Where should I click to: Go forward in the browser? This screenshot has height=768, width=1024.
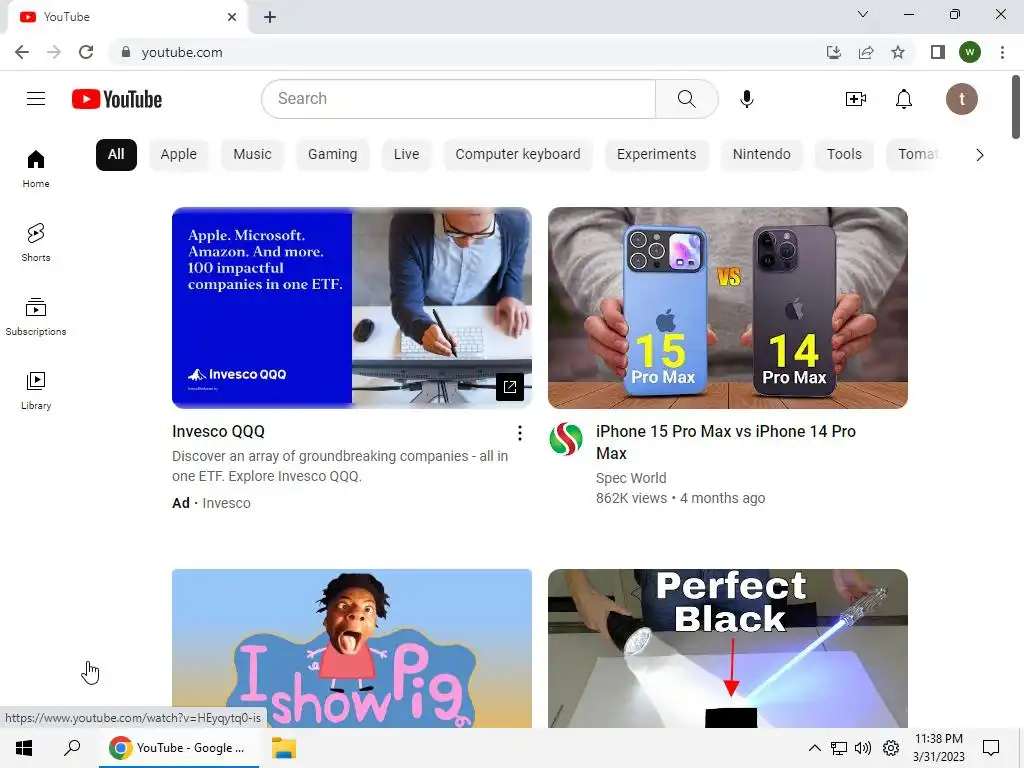click(x=54, y=52)
